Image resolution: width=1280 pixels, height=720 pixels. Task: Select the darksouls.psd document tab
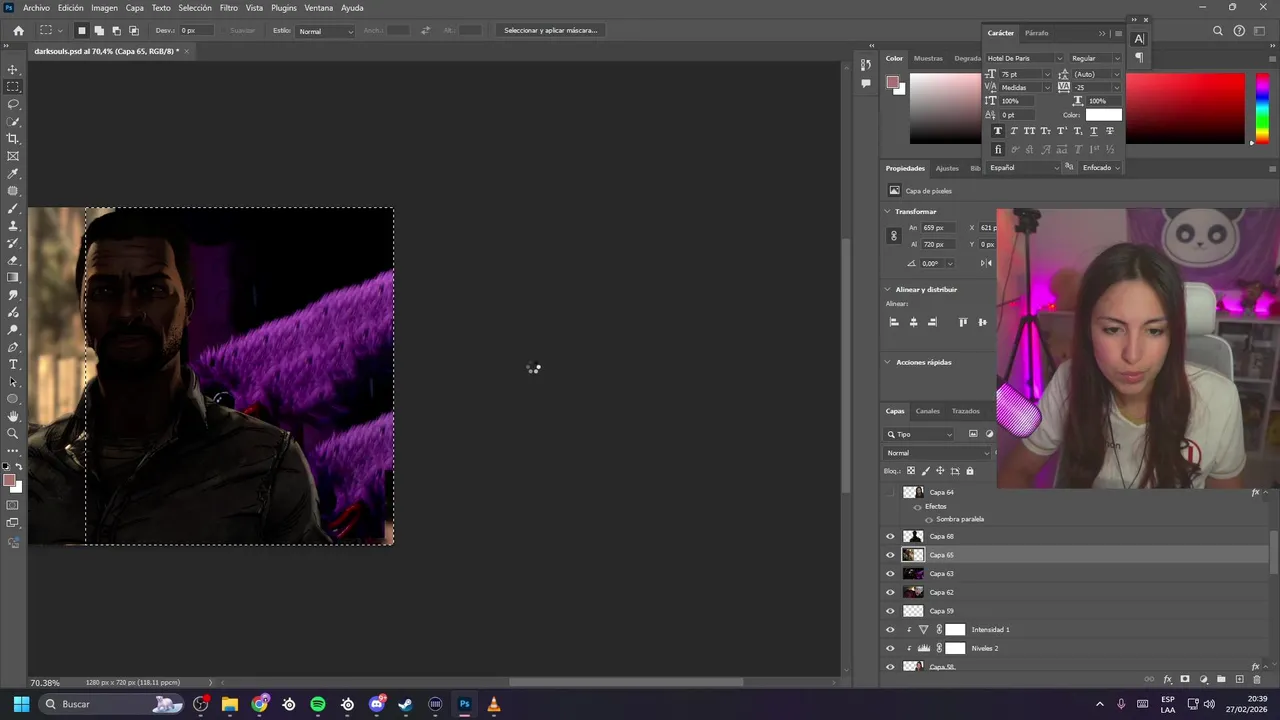[106, 51]
